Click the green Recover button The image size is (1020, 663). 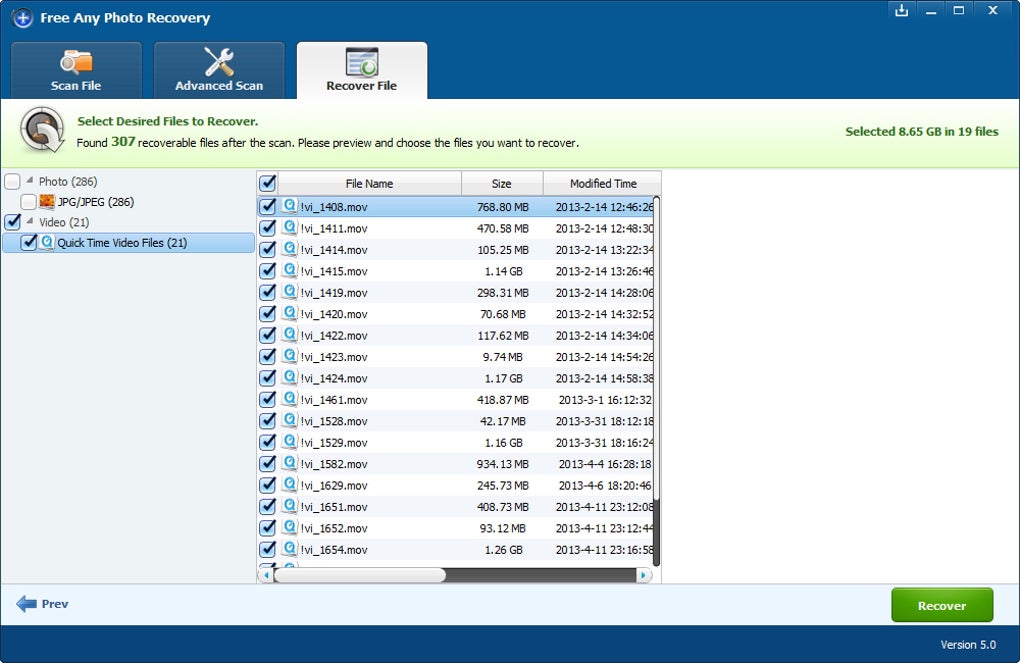click(x=942, y=605)
